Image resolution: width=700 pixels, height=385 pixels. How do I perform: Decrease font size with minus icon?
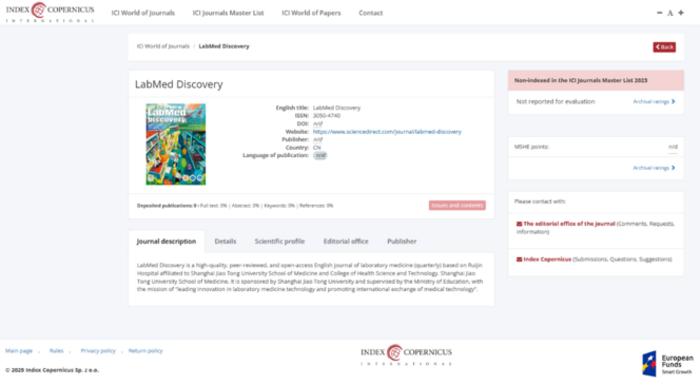tap(659, 13)
